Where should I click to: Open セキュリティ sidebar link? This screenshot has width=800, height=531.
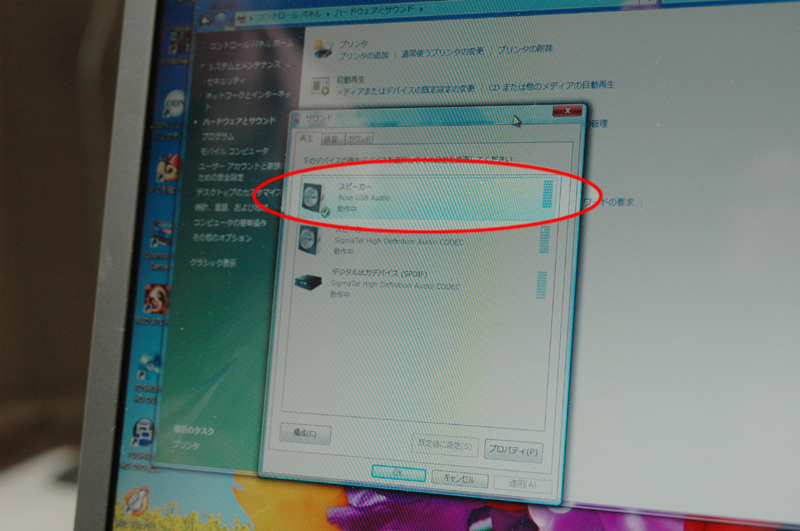click(224, 81)
